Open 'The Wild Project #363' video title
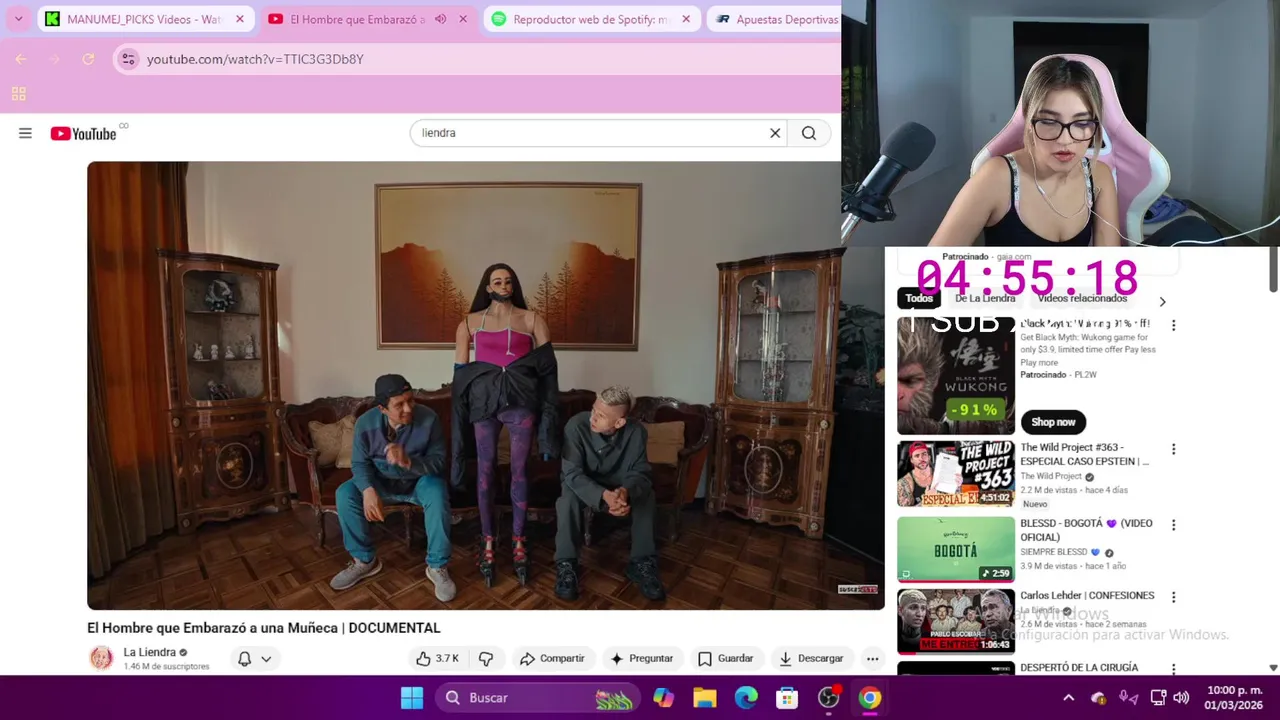The image size is (1280, 720). click(1085, 454)
